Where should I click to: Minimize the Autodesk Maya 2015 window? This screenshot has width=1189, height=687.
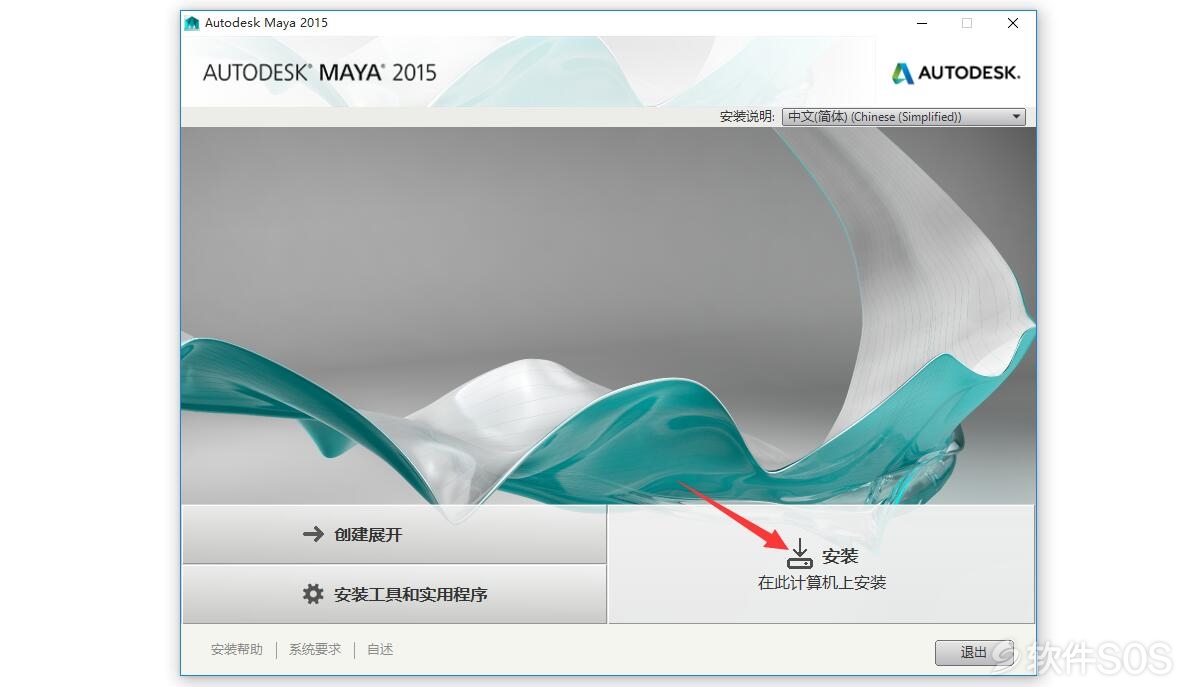click(922, 23)
